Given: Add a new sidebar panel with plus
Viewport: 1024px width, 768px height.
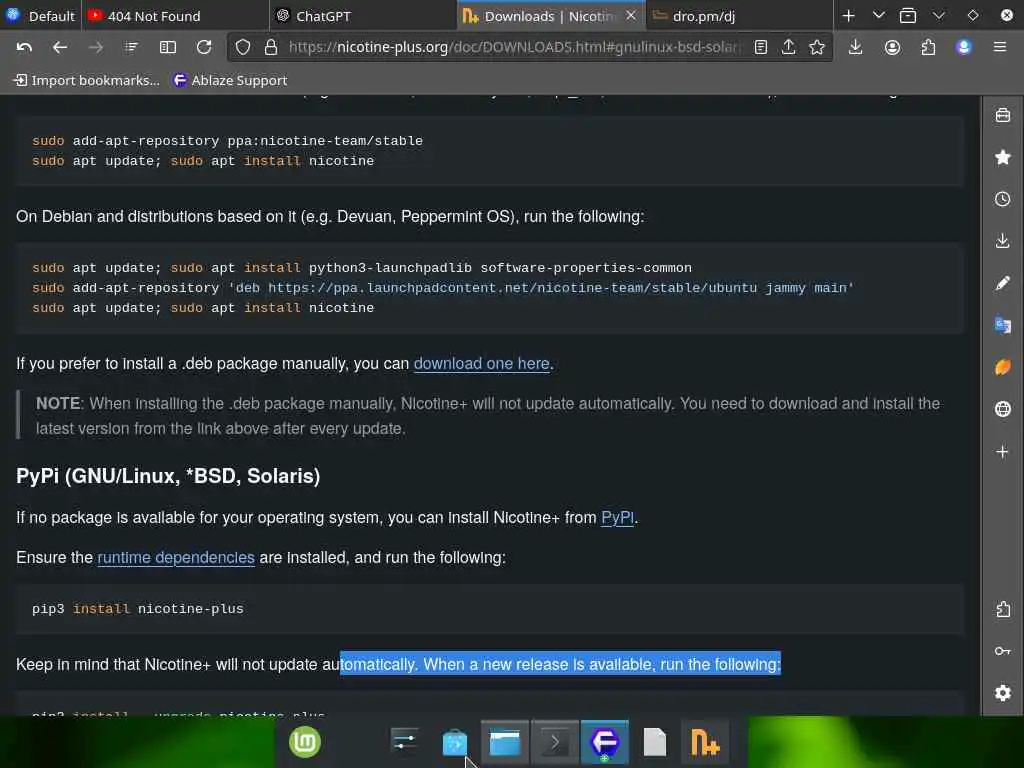Looking at the screenshot, I should click(x=1002, y=451).
